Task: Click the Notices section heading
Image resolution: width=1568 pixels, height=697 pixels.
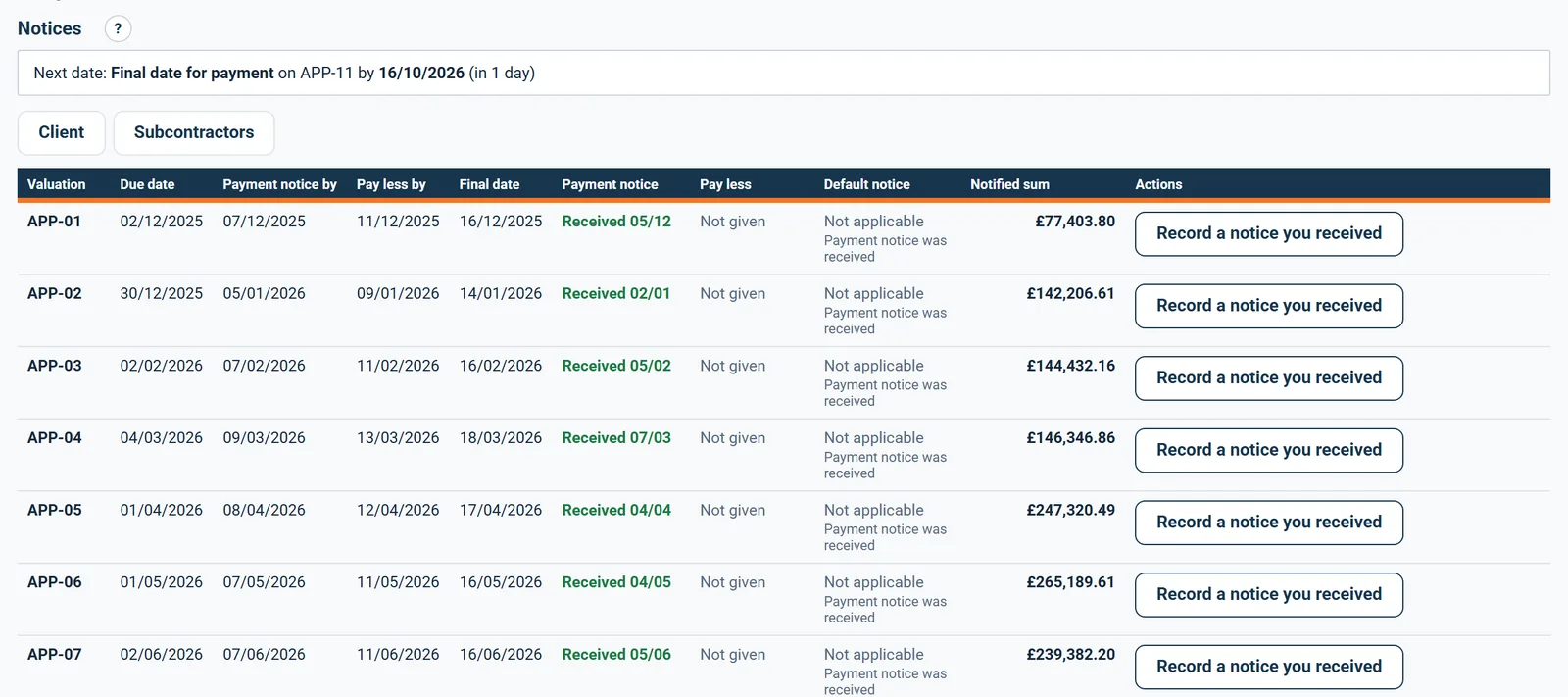Action: click(50, 28)
